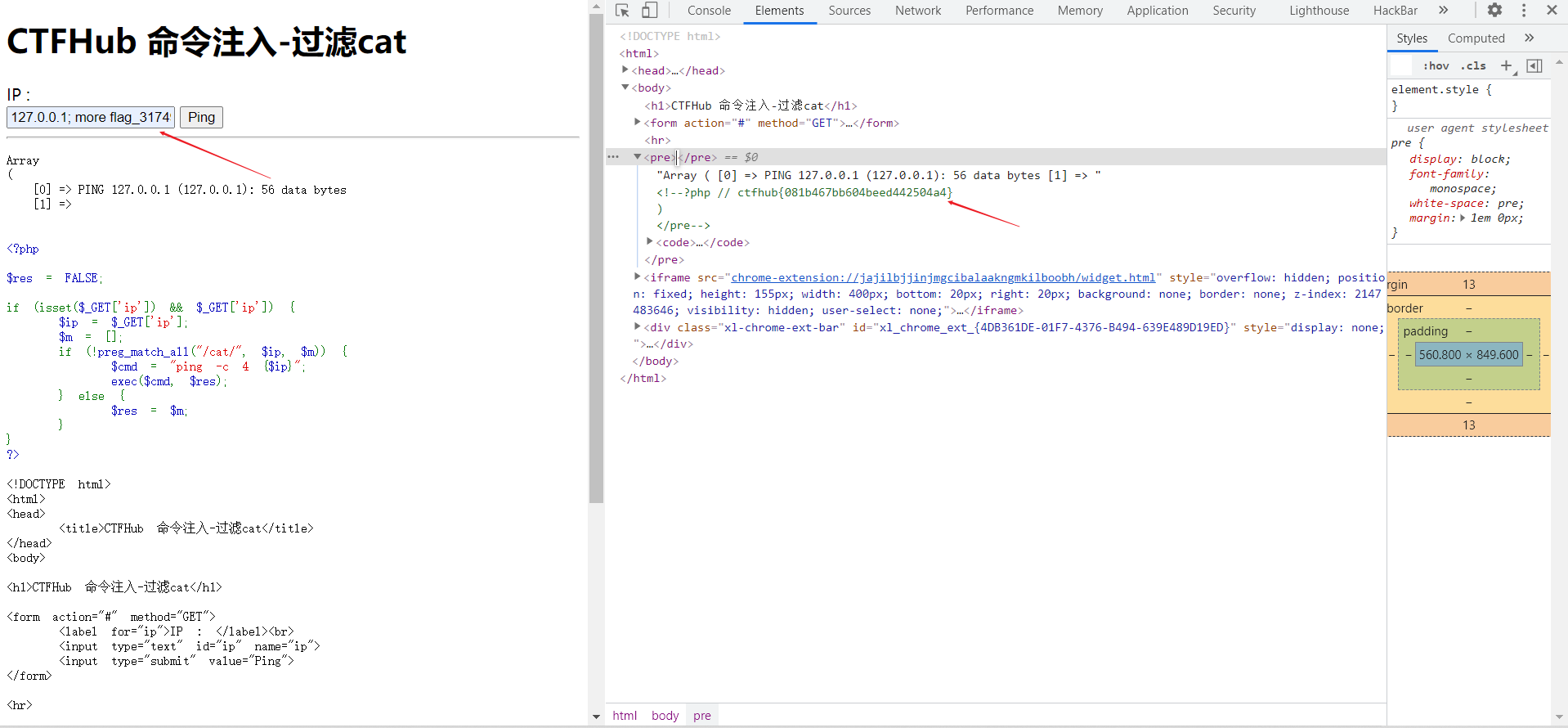Open the Network tab
This screenshot has width=1568, height=728.
click(918, 11)
